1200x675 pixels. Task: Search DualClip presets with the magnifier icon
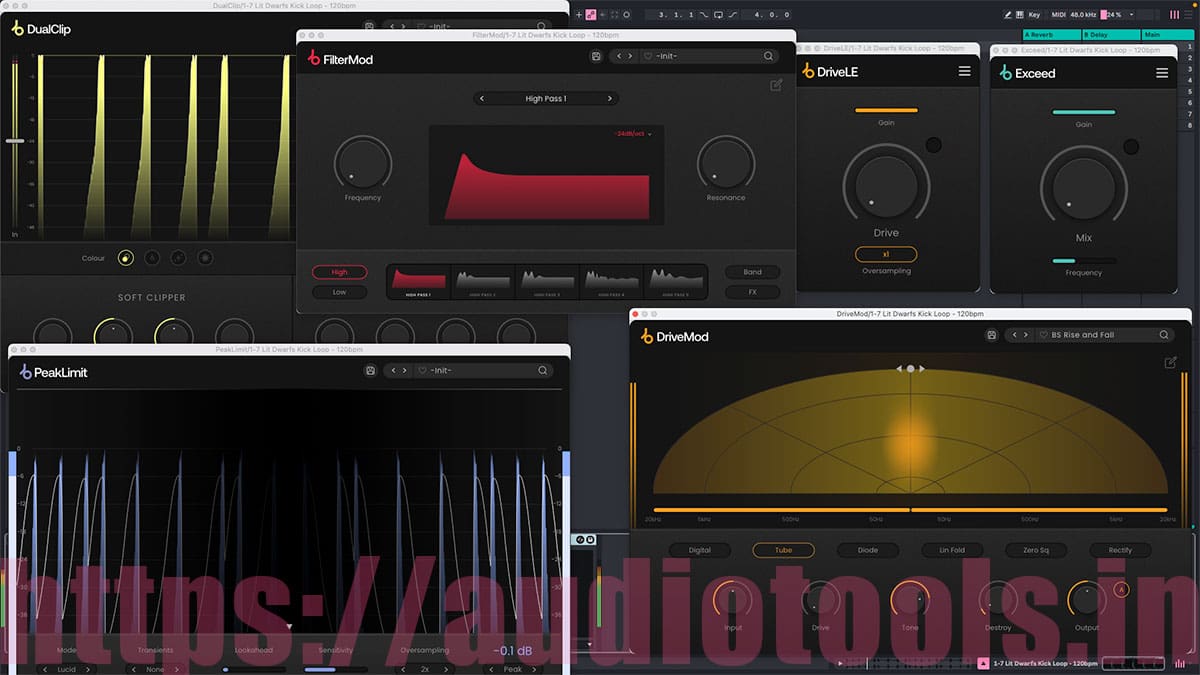click(542, 26)
